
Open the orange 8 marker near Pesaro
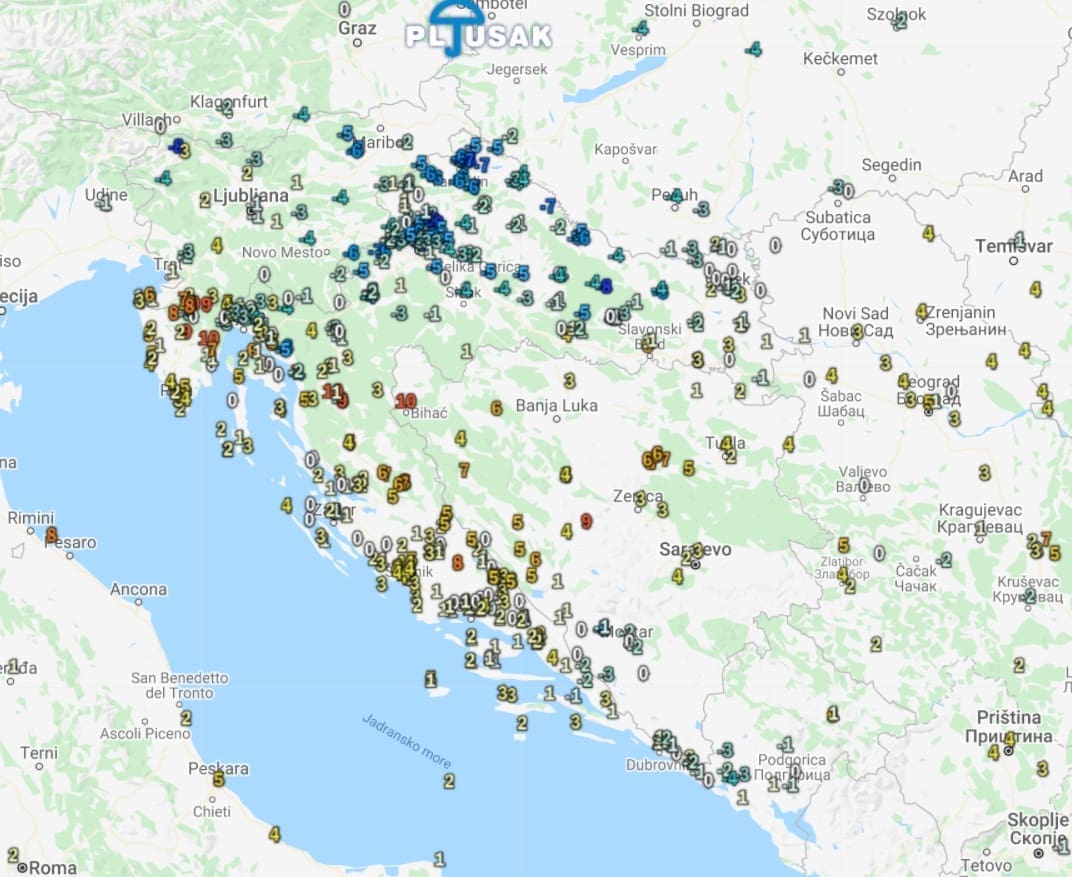[x=51, y=535]
